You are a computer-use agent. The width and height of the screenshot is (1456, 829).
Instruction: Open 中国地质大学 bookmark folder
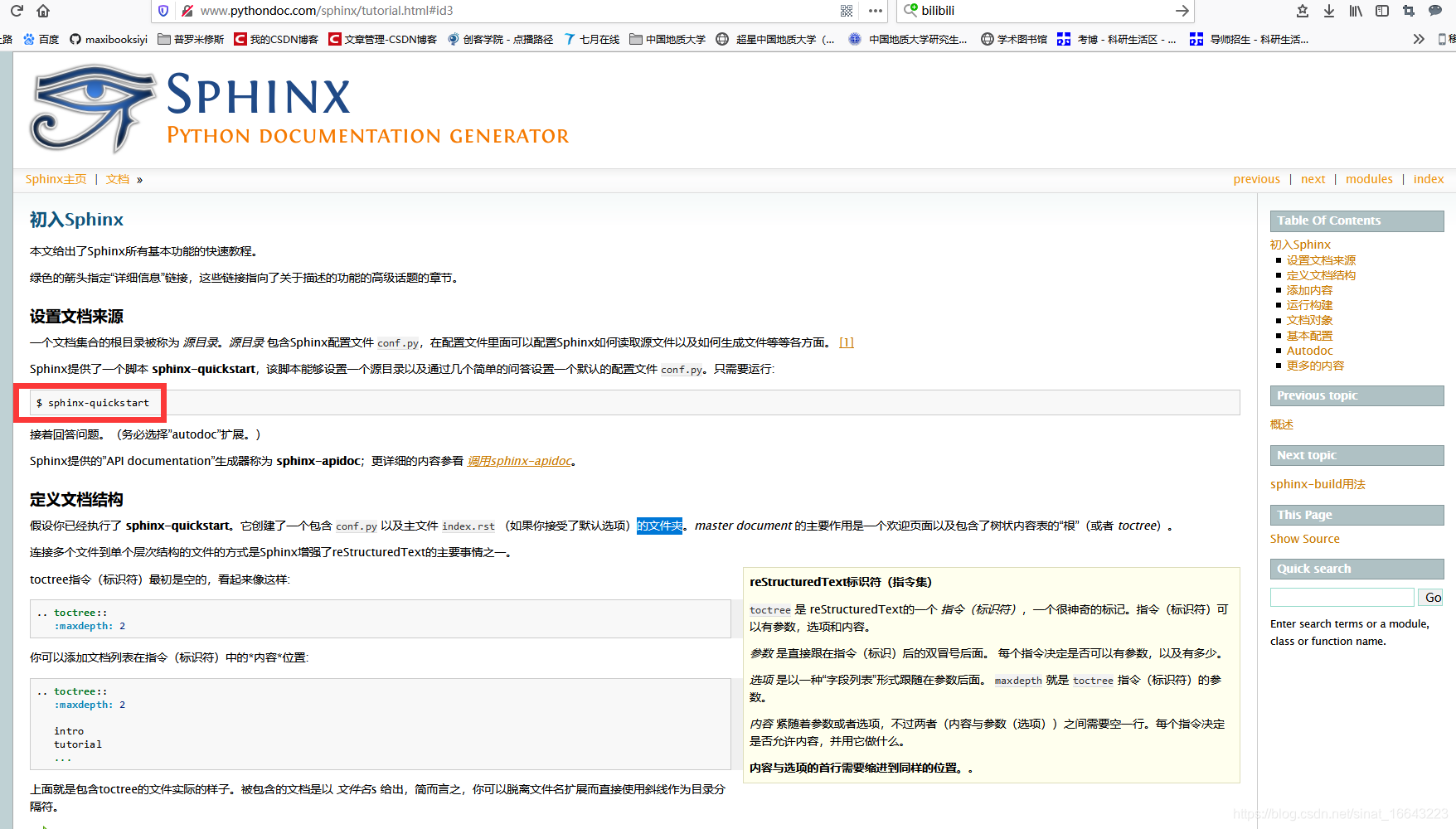[x=667, y=39]
